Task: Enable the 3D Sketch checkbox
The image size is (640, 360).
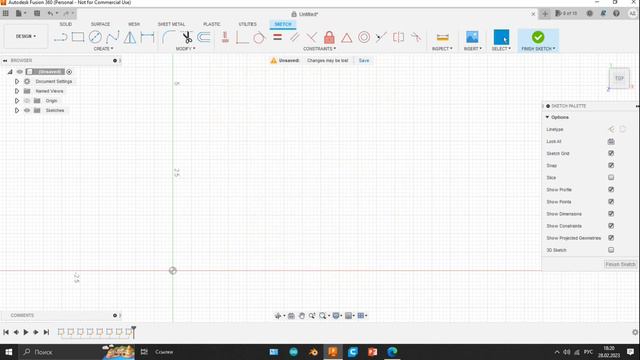Action: pos(611,250)
